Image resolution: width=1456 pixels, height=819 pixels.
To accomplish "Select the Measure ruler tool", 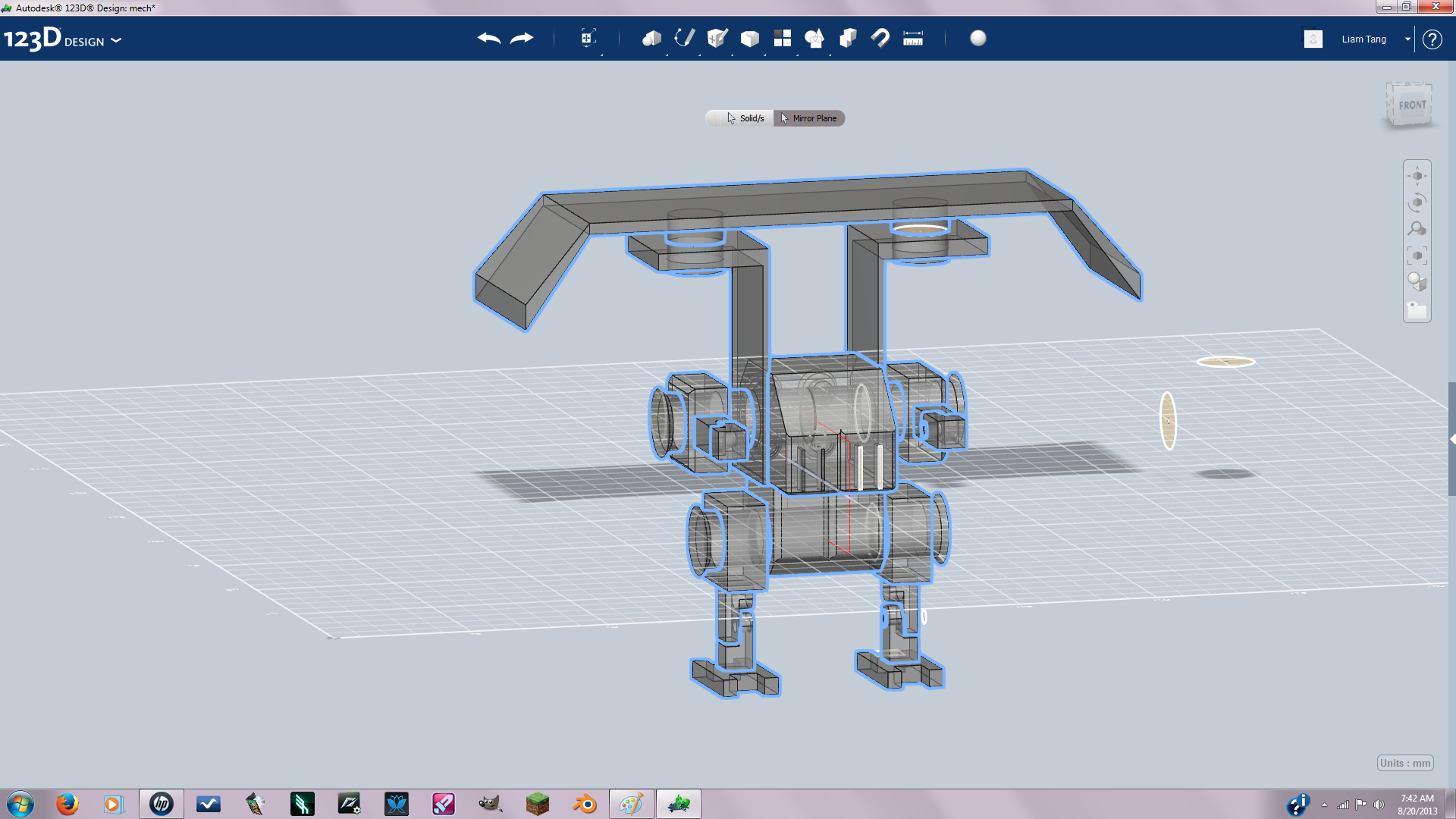I will click(x=913, y=38).
